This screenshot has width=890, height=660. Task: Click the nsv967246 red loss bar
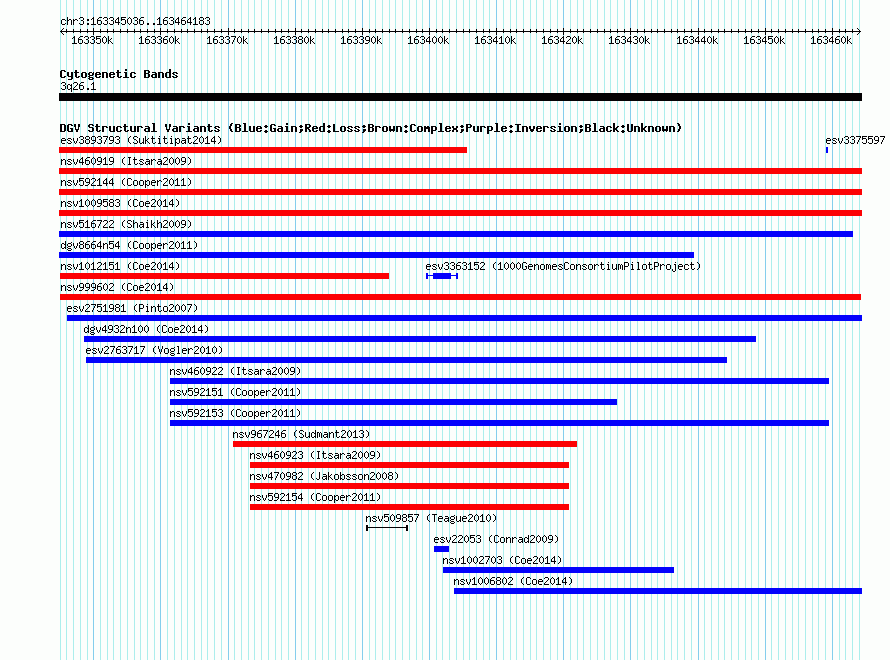coord(405,444)
